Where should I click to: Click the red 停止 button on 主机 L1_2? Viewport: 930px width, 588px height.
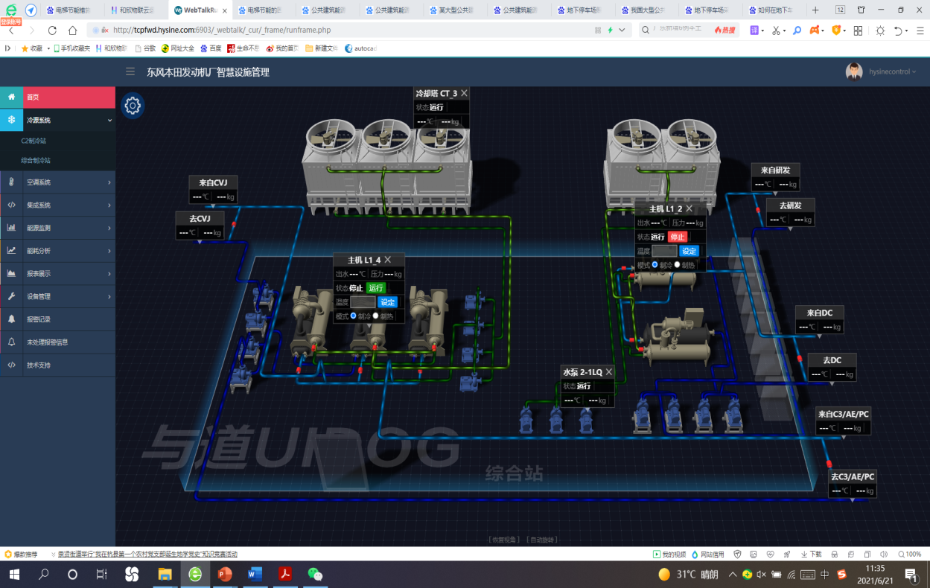(x=677, y=237)
